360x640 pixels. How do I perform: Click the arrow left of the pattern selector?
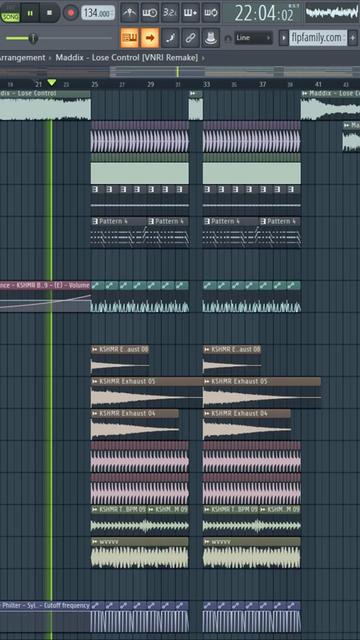[x=284, y=38]
